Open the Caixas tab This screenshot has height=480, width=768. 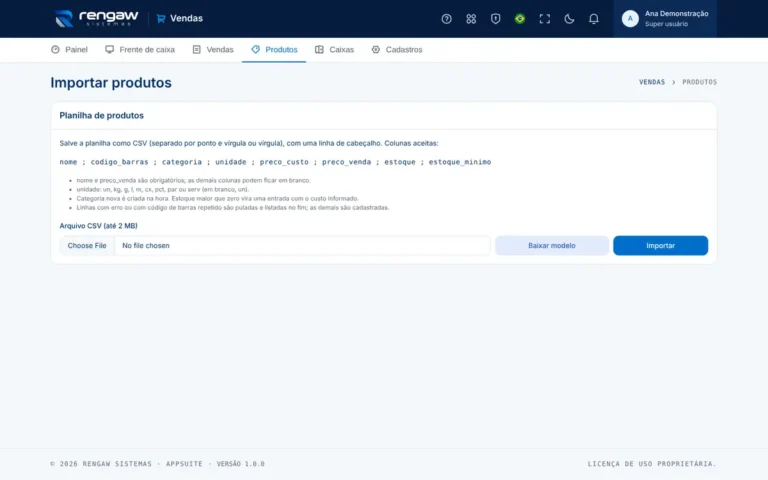[334, 49]
